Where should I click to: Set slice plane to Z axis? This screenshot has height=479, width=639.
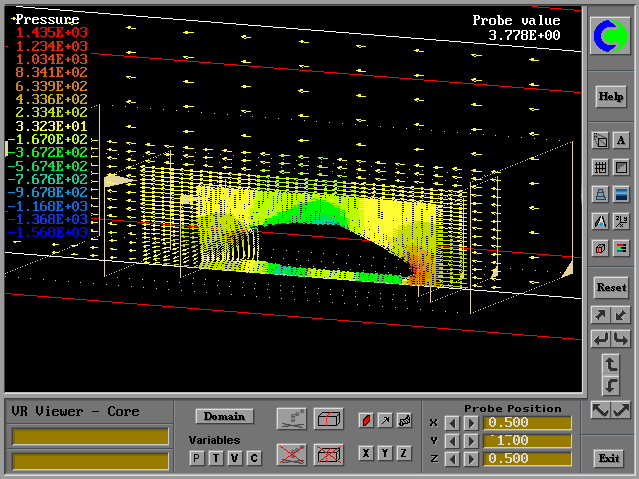(x=404, y=453)
